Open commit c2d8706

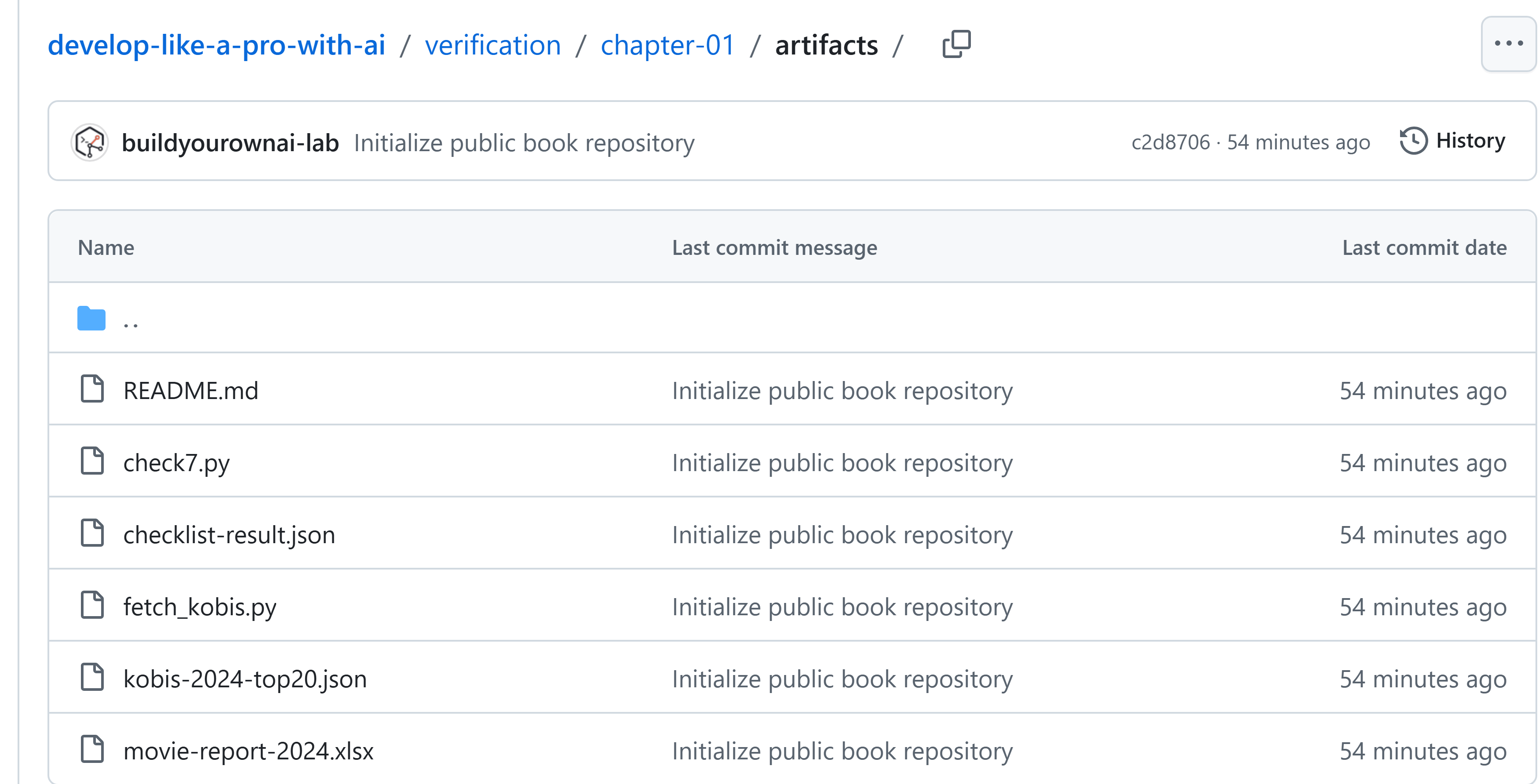click(1171, 142)
